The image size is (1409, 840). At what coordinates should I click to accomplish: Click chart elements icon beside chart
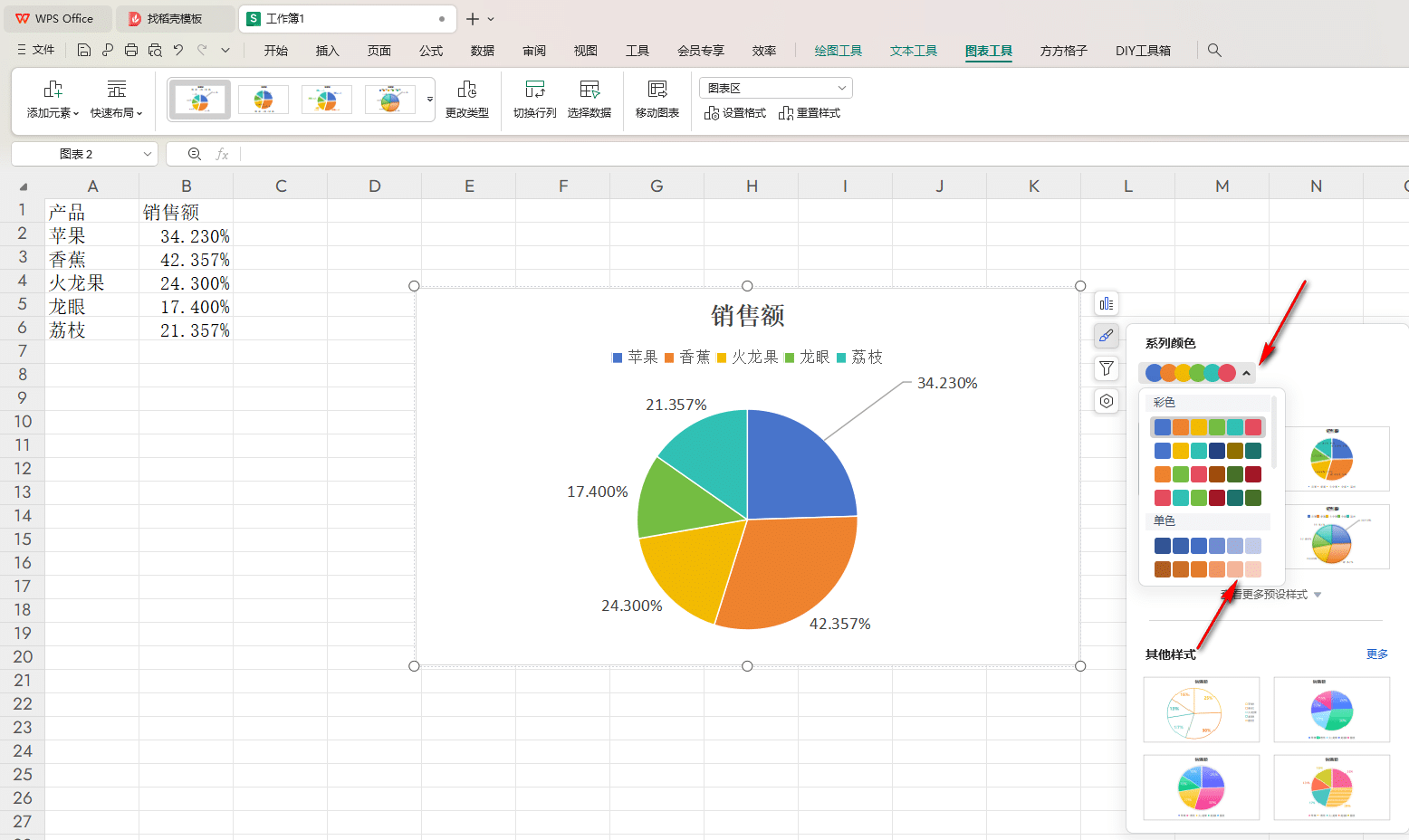tap(1107, 303)
